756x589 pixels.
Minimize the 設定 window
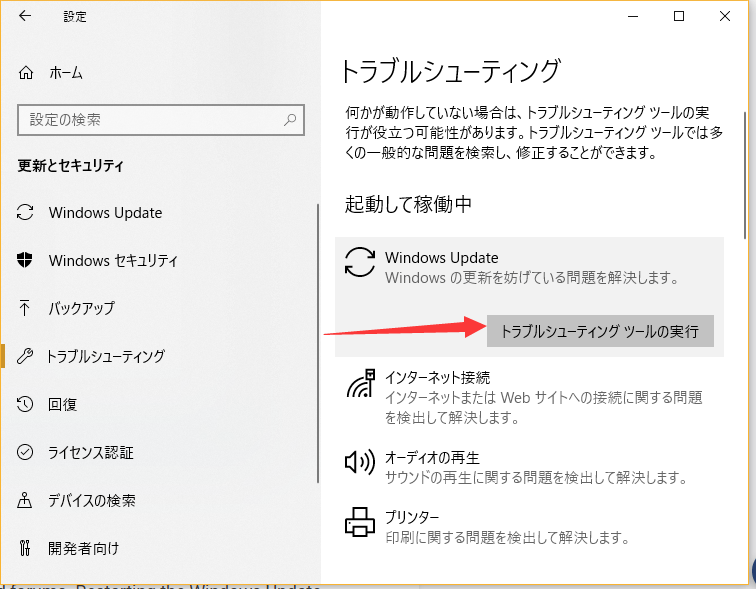pos(633,16)
